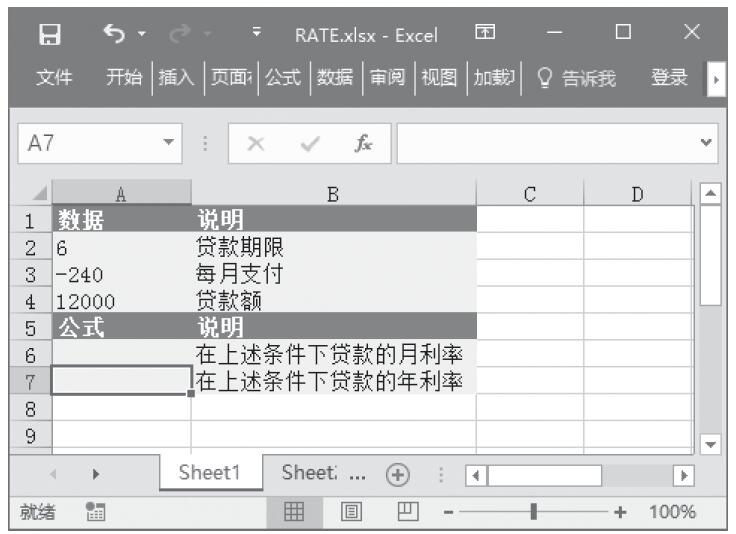Open the Name Box dropdown
736x534 pixels.
[169, 144]
